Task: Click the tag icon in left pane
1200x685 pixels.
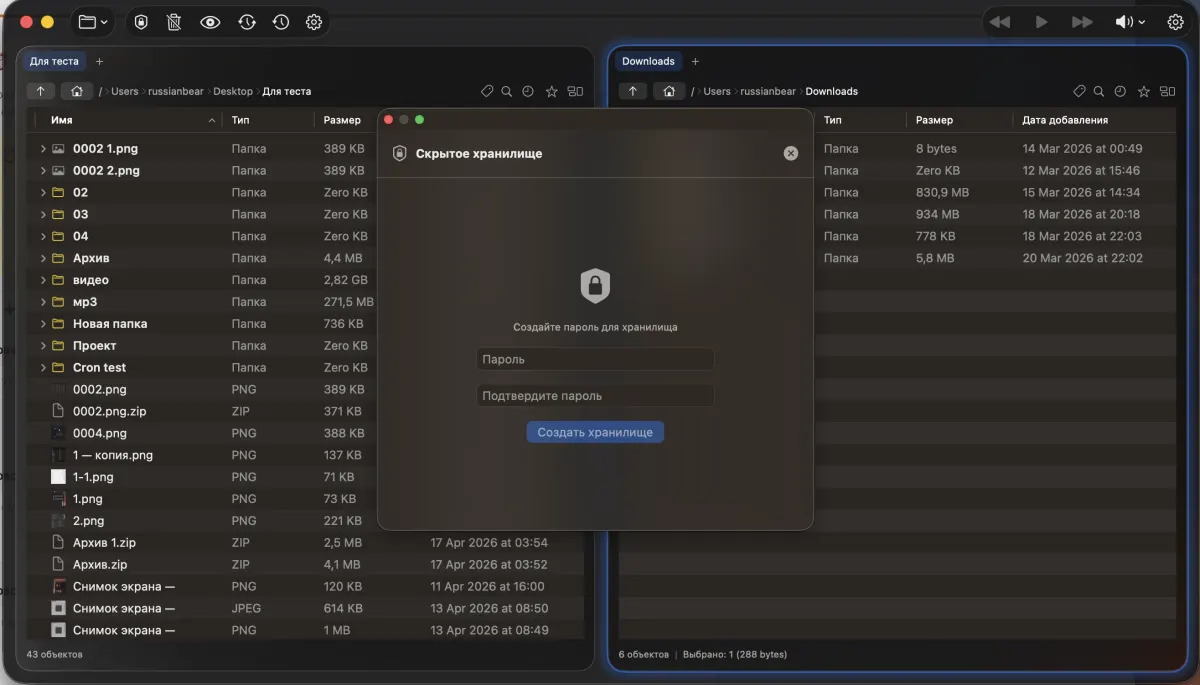Action: 487,91
